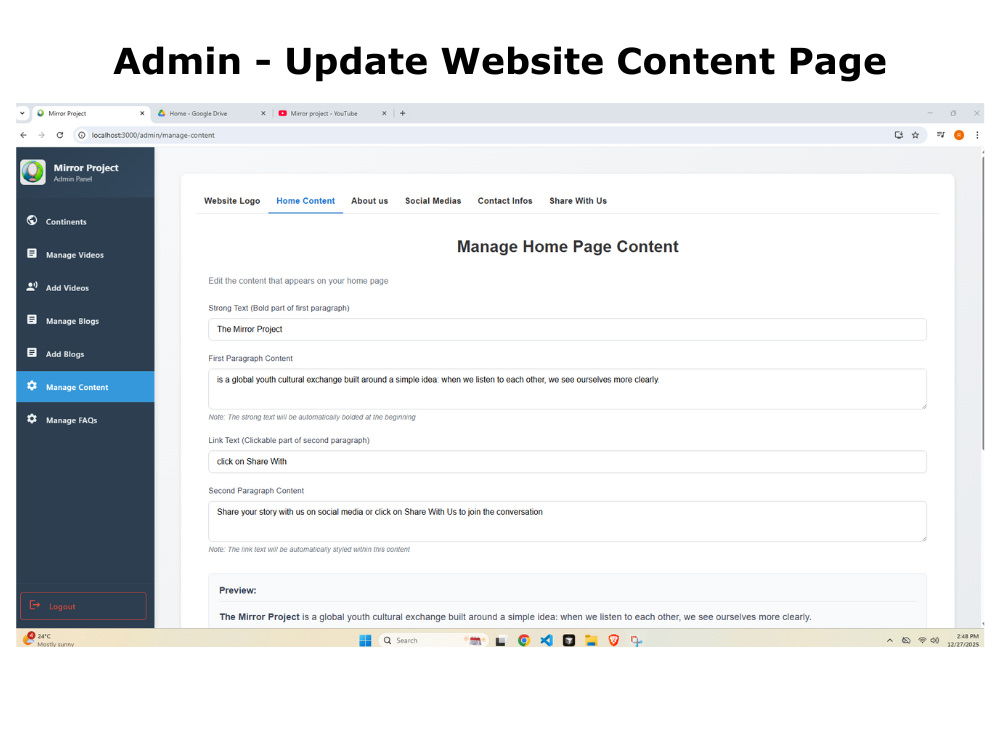Open the Windows Start button

coord(365,640)
